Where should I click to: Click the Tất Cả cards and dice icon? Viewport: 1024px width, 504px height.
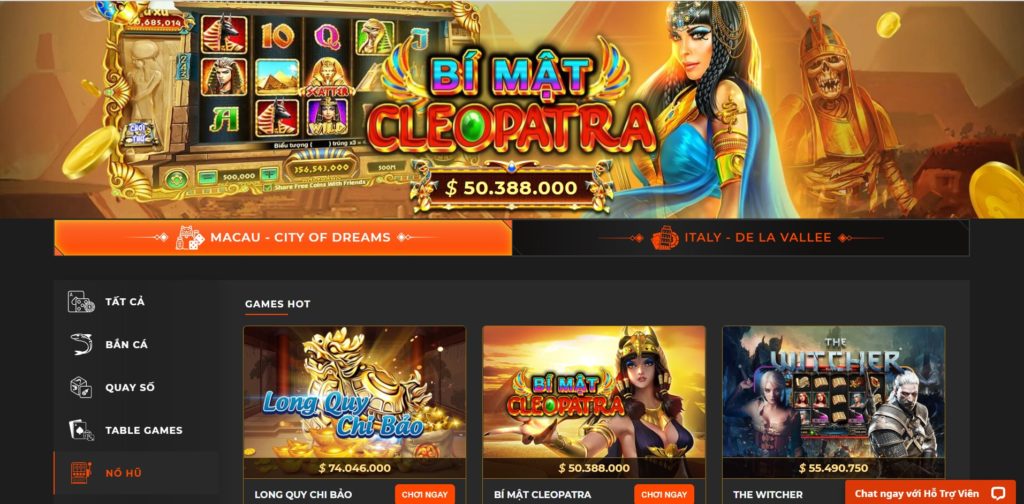(x=81, y=302)
